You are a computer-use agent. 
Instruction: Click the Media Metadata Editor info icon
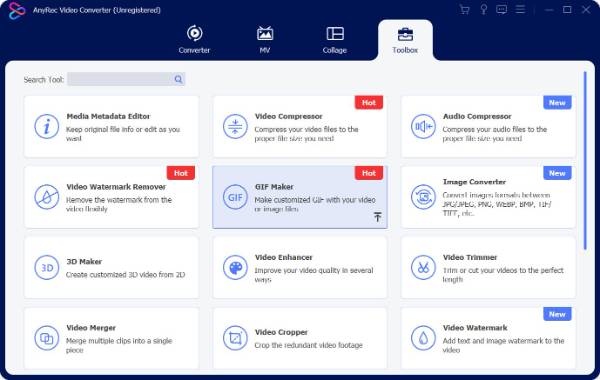pyautogui.click(x=47, y=126)
